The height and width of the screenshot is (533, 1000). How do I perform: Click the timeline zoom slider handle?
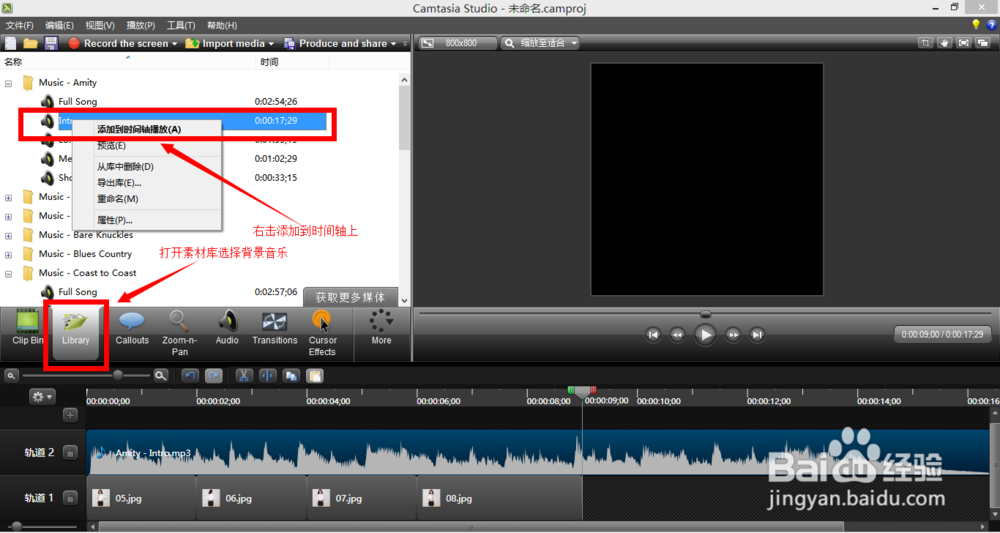click(118, 376)
